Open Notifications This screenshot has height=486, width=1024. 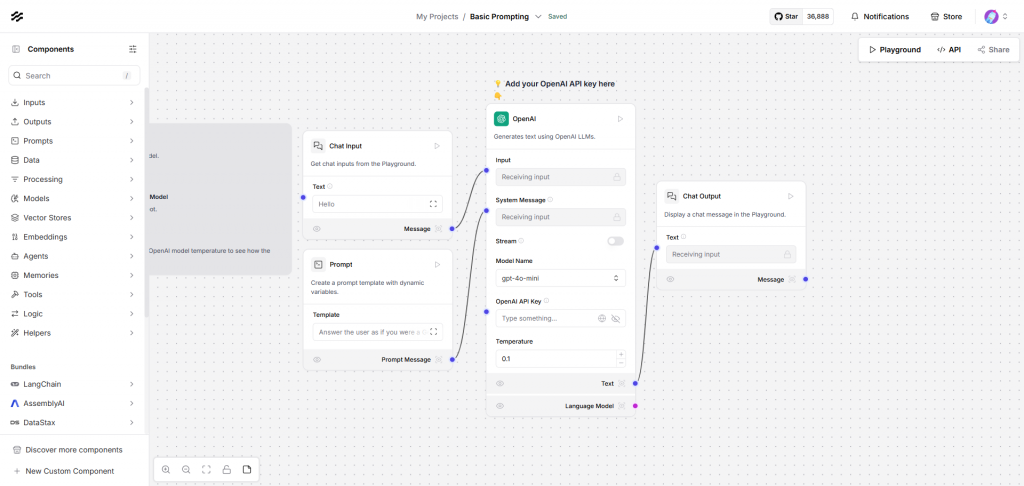tap(880, 16)
